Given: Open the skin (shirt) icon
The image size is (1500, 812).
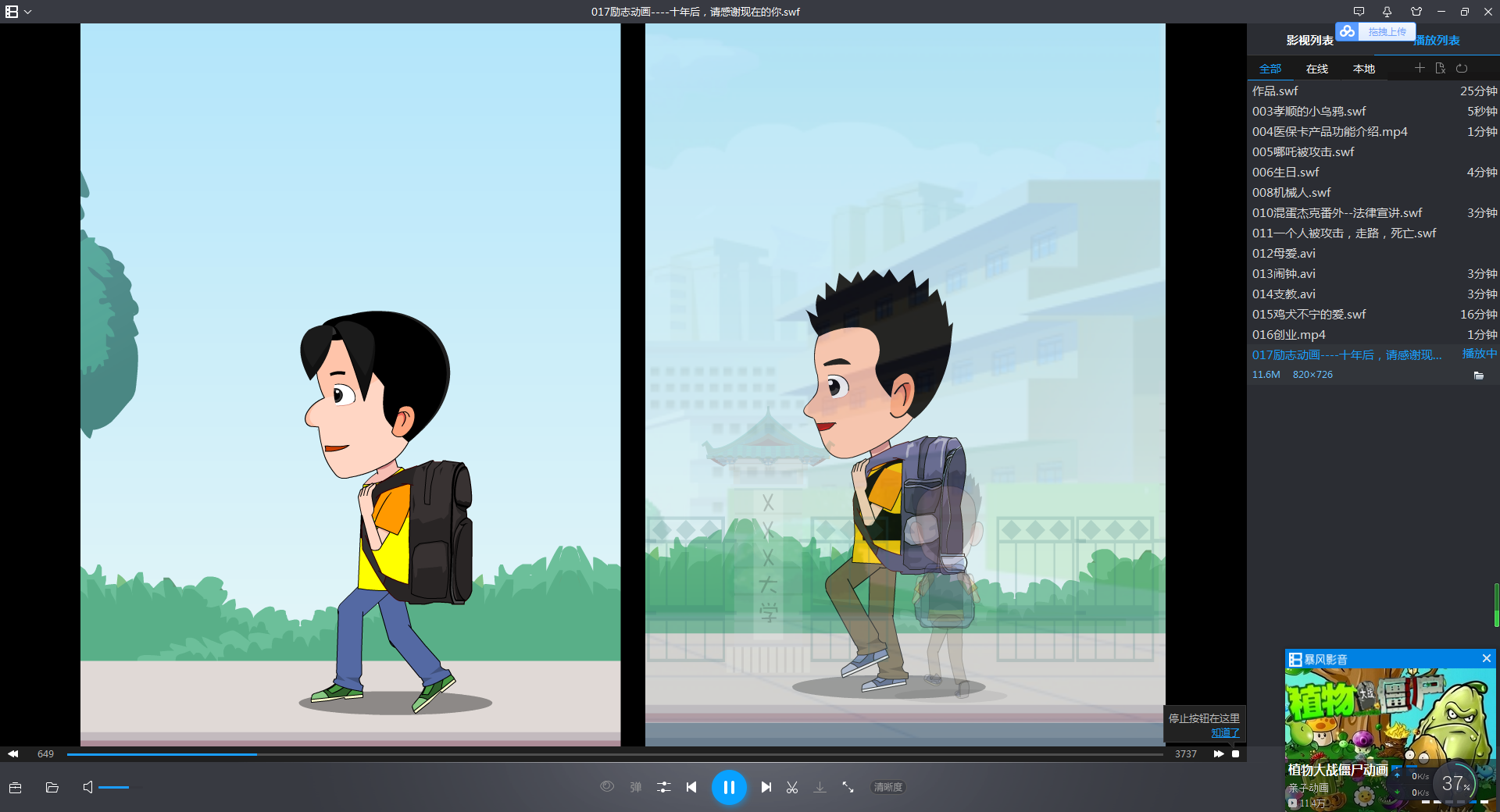Looking at the screenshot, I should tap(1416, 12).
